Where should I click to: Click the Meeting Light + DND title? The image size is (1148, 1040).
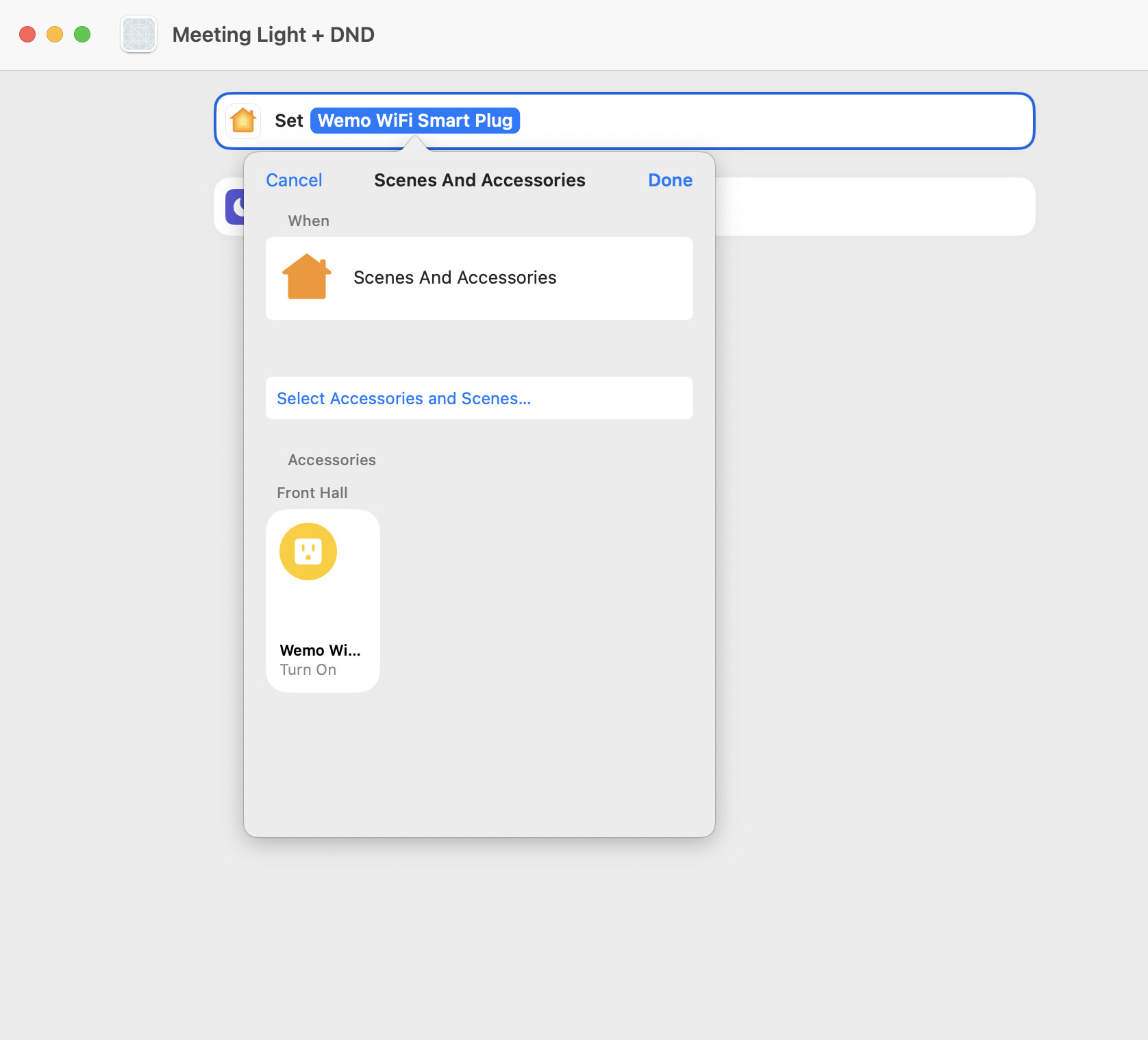(273, 34)
